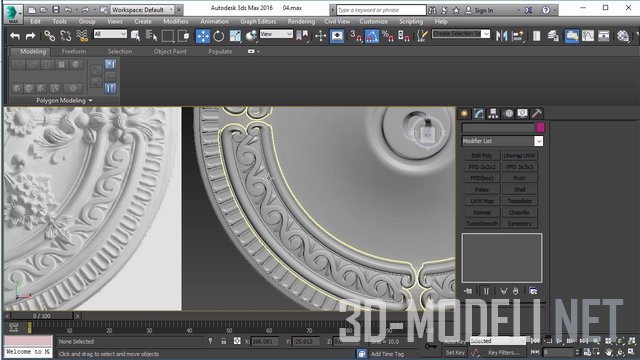This screenshot has width=640, height=360.
Task: Open the Graph Editors menu
Action: (258, 22)
